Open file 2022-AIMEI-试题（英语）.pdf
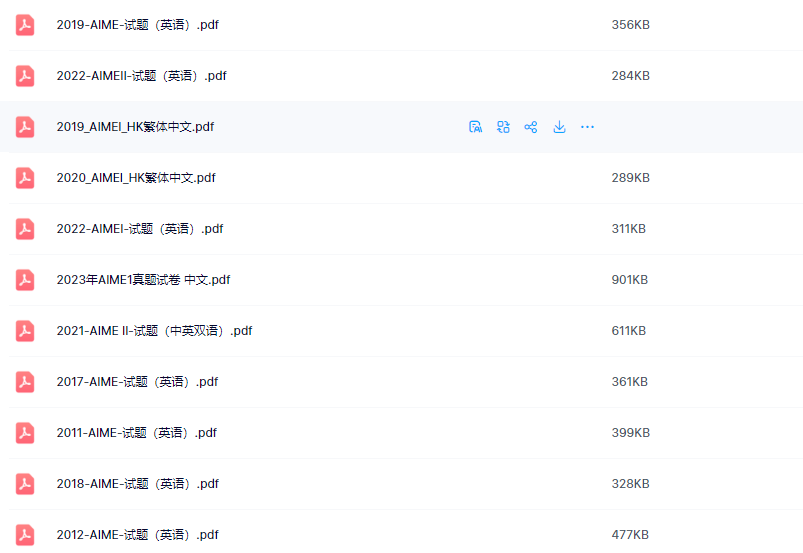Viewport: 803px width, 553px height. tap(139, 229)
